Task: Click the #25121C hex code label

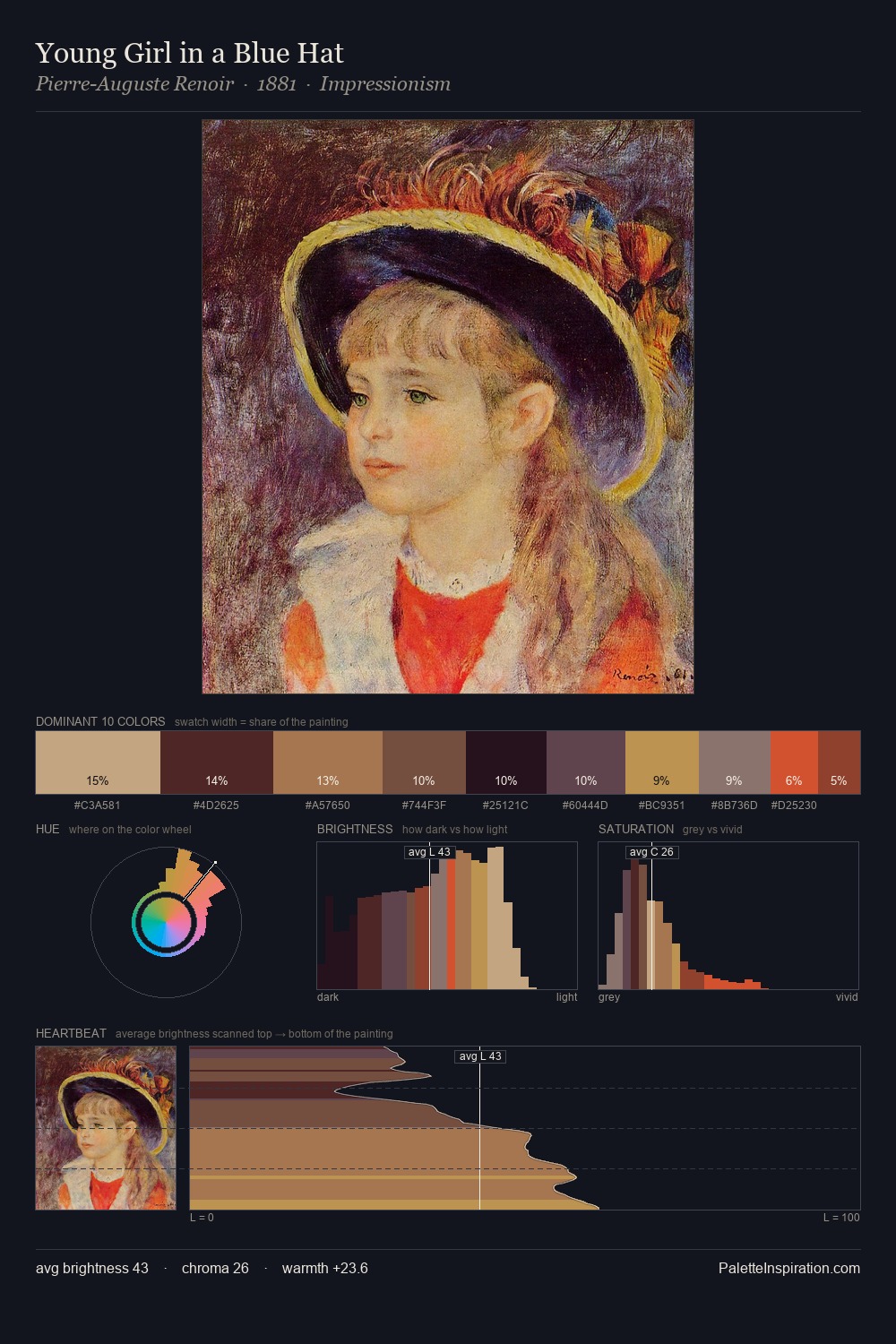Action: (506, 806)
